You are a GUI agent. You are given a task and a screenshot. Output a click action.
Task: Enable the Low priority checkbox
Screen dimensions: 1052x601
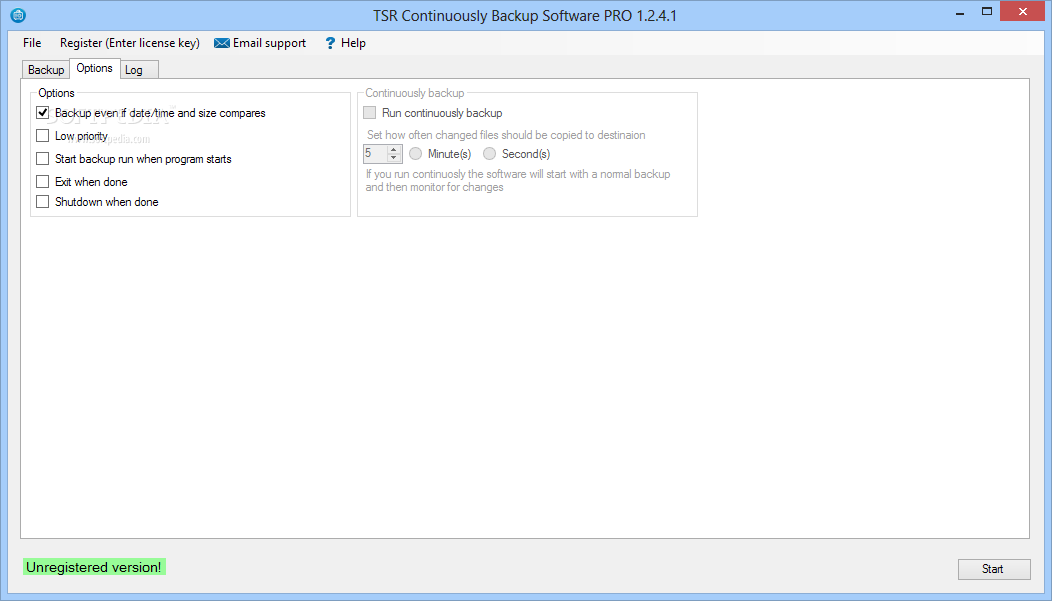[42, 135]
